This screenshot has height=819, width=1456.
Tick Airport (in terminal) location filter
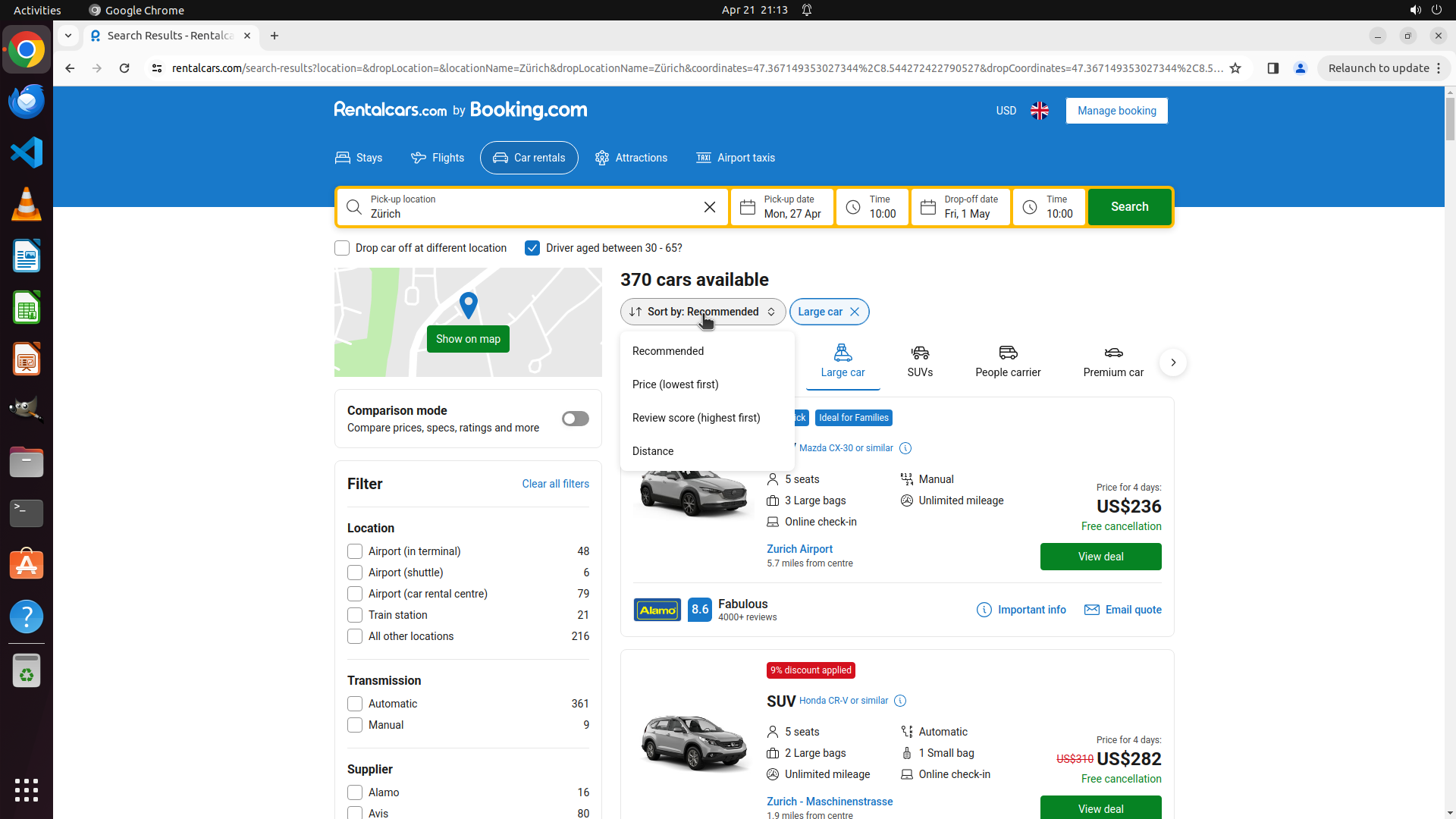click(x=355, y=551)
